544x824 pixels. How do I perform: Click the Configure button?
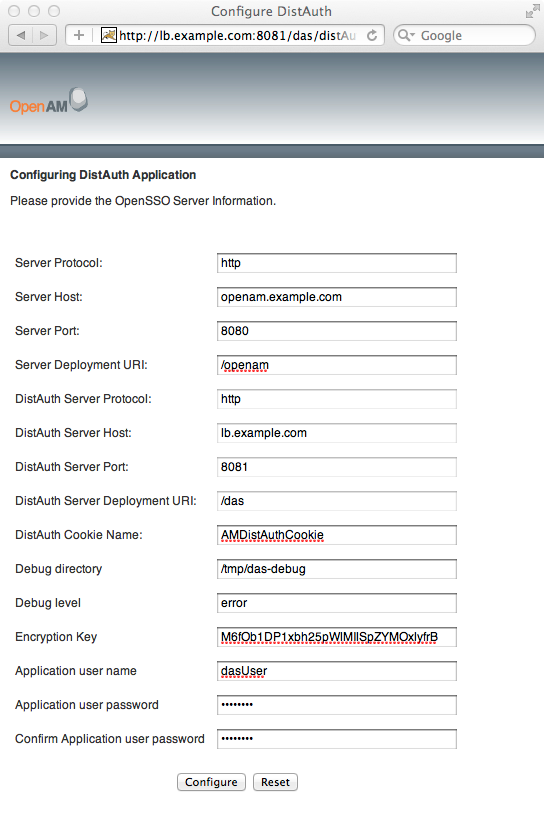pyautogui.click(x=211, y=782)
